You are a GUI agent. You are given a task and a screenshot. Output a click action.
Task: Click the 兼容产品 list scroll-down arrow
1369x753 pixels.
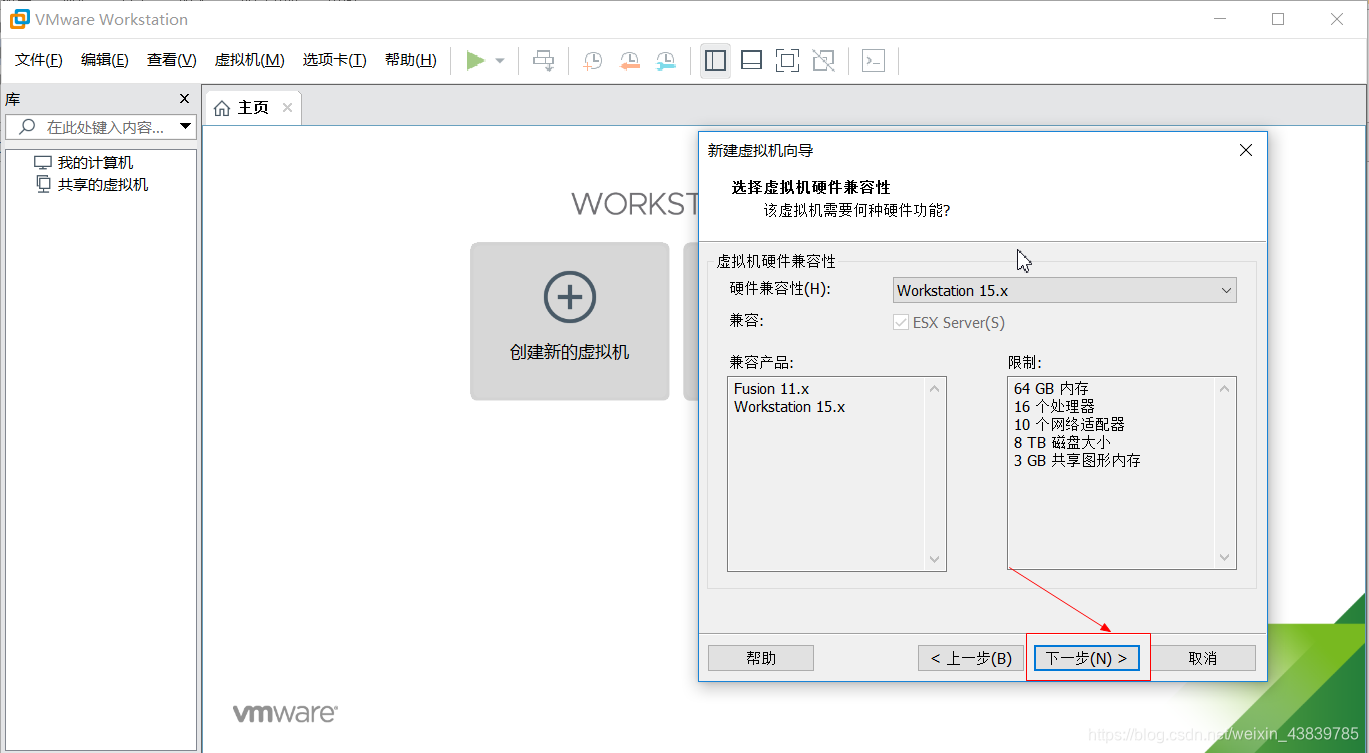tap(935, 559)
